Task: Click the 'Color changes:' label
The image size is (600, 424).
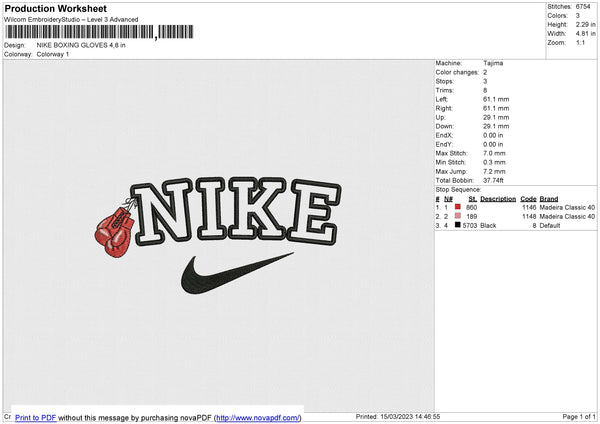Action: click(457, 72)
